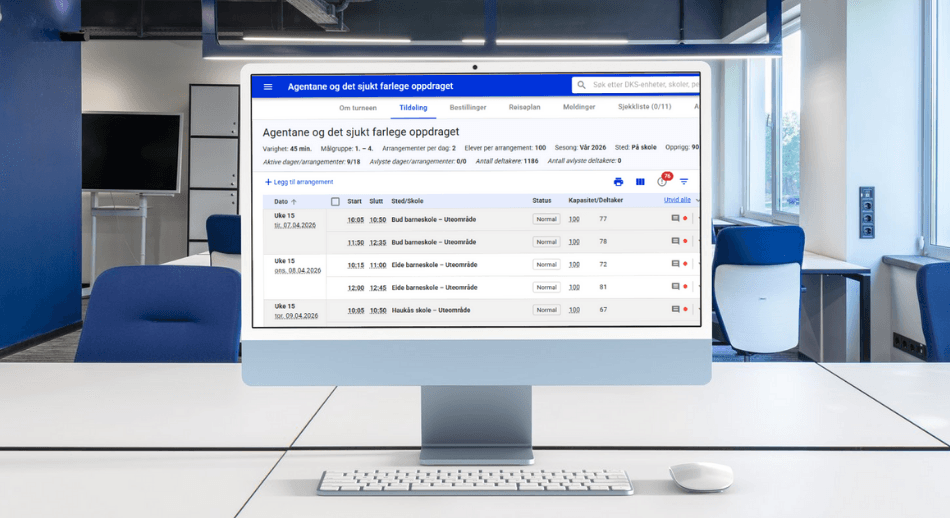Click the search magnifier icon
This screenshot has width=950, height=518.
tap(581, 86)
